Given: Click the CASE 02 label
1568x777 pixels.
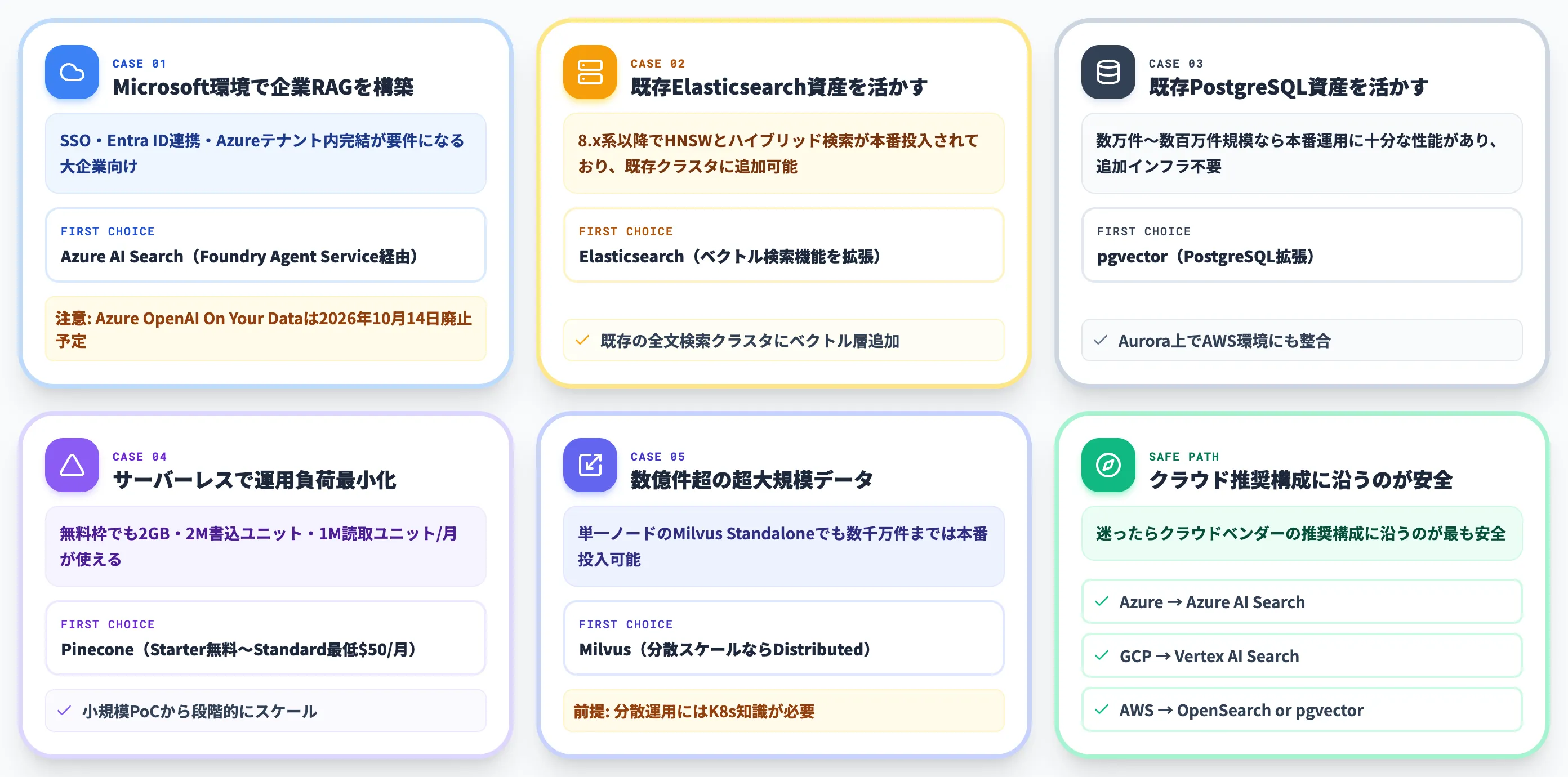Looking at the screenshot, I should click(657, 64).
